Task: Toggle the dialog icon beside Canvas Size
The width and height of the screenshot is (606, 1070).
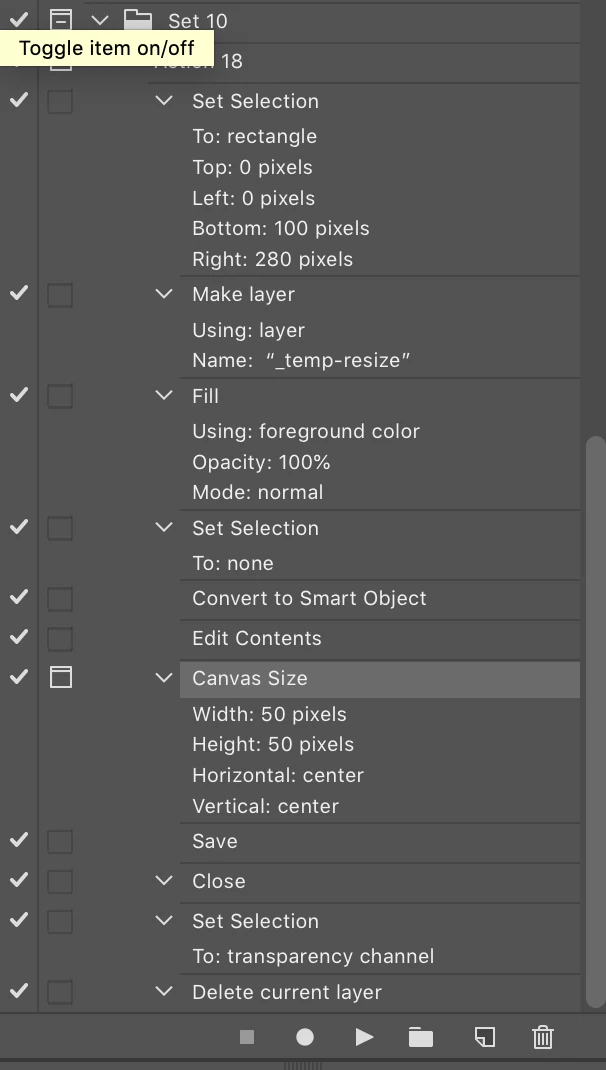Action: click(x=61, y=678)
